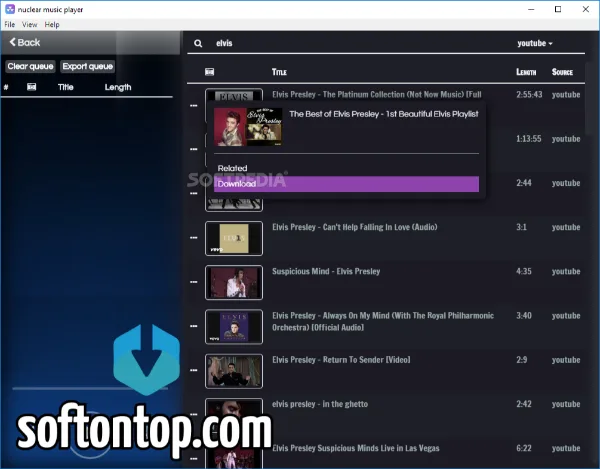Click the Length column header in results
Viewport: 600px width, 469px height.
tap(526, 72)
